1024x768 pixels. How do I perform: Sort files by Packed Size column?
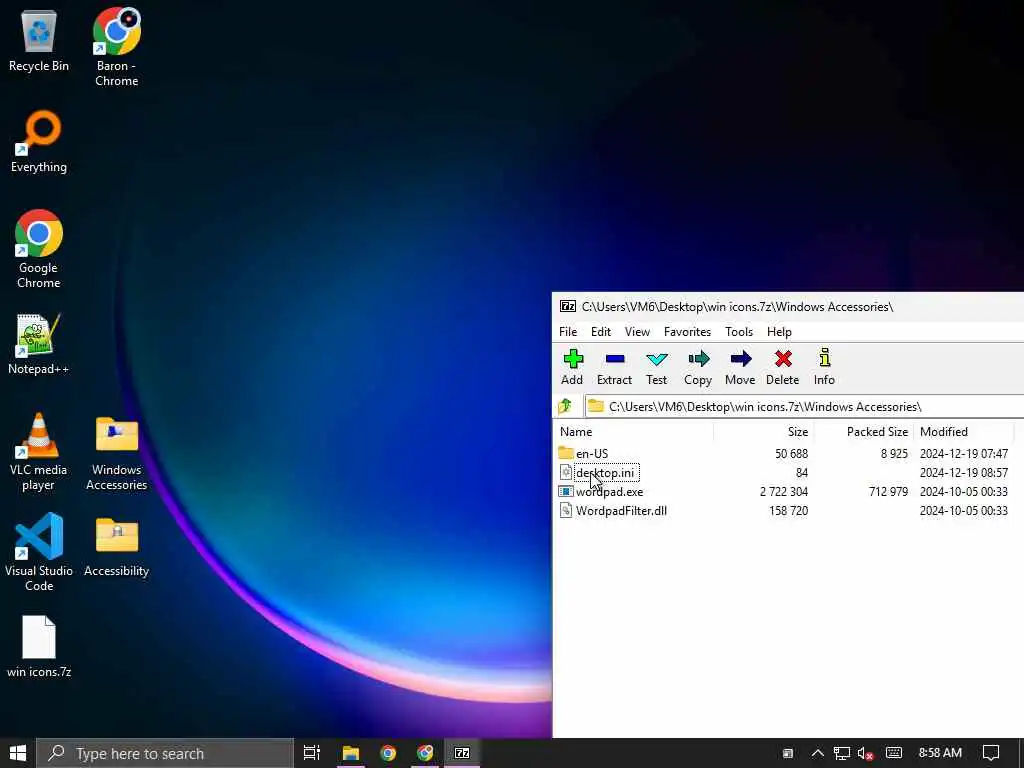(863, 432)
